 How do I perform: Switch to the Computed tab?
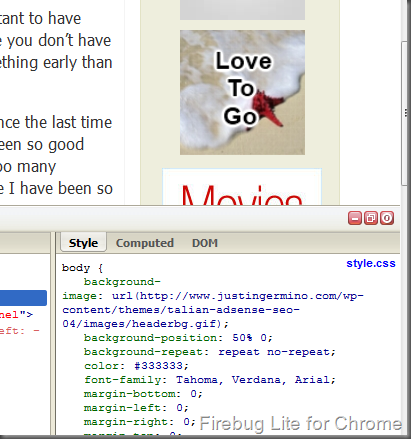[145, 243]
